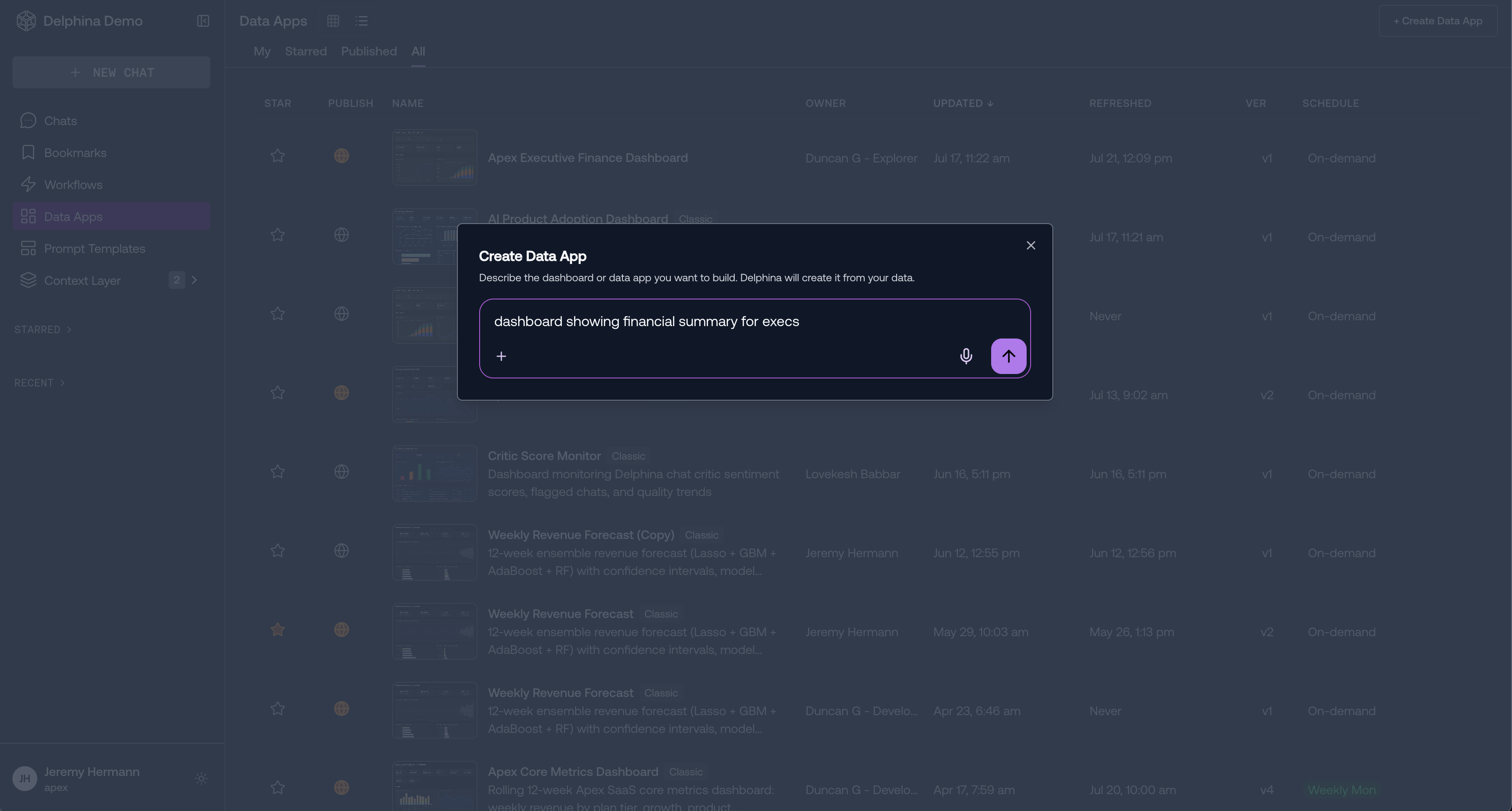Viewport: 1512px width, 811px height.
Task: Open Workflows in sidebar
Action: (111, 185)
